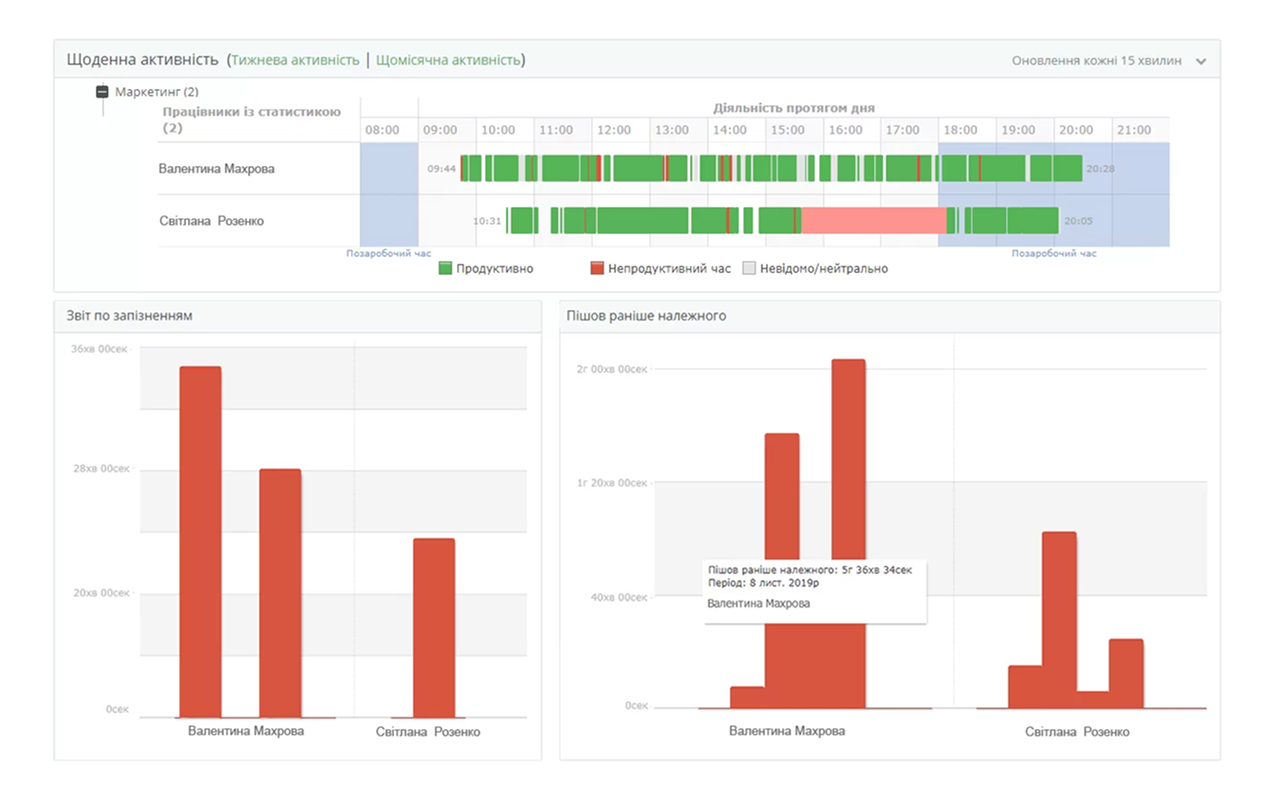Click the tallest lateness bar for Валентина Махрова

[x=200, y=542]
